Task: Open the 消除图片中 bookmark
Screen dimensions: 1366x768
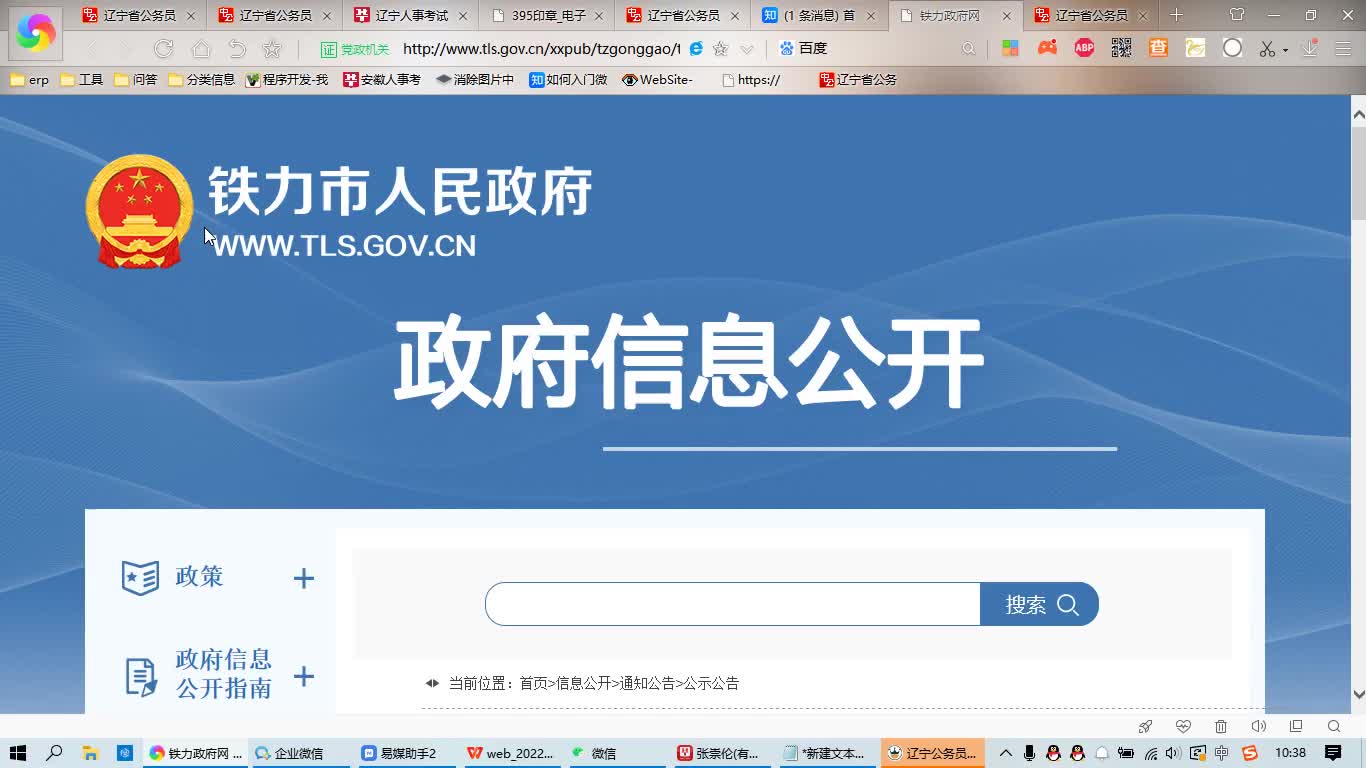Action: click(x=475, y=80)
